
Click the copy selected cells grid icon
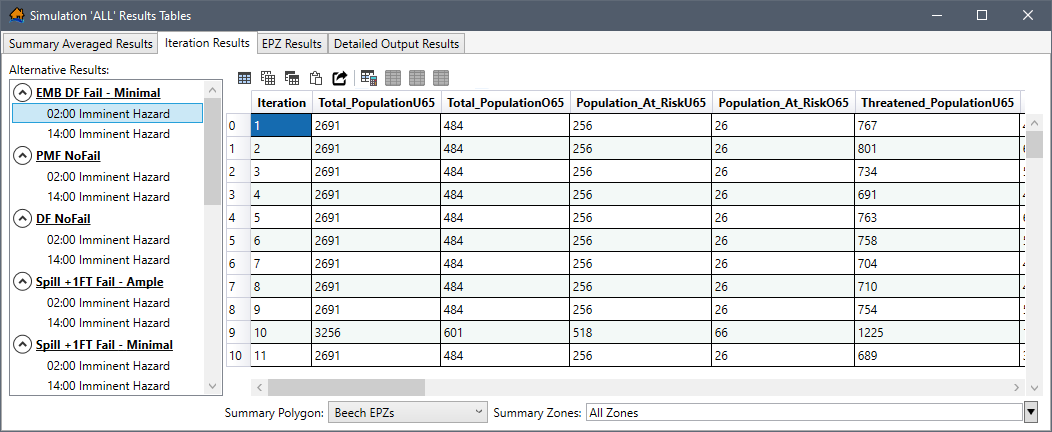(268, 78)
